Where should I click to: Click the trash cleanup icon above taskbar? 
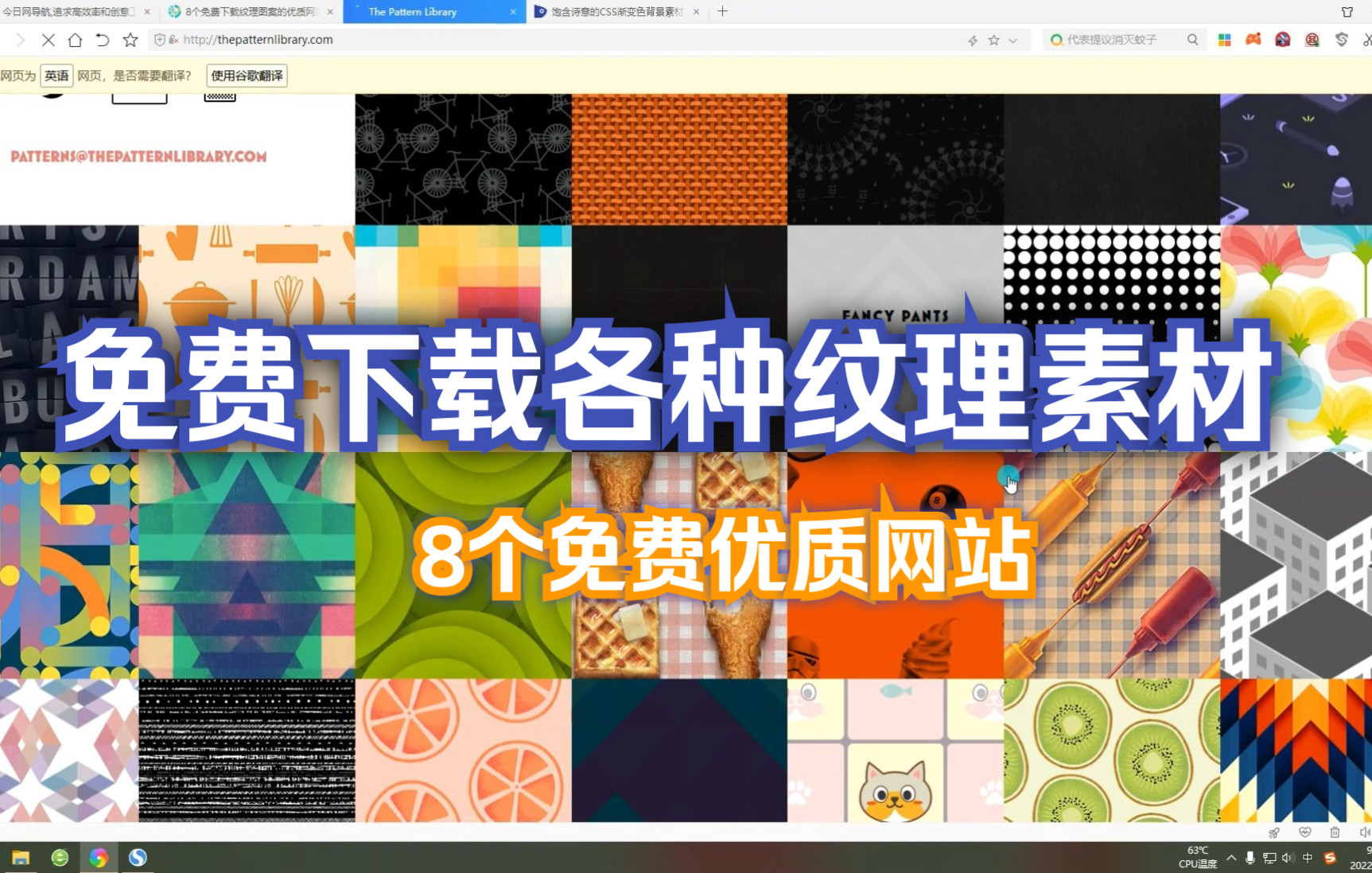pos(1335,833)
